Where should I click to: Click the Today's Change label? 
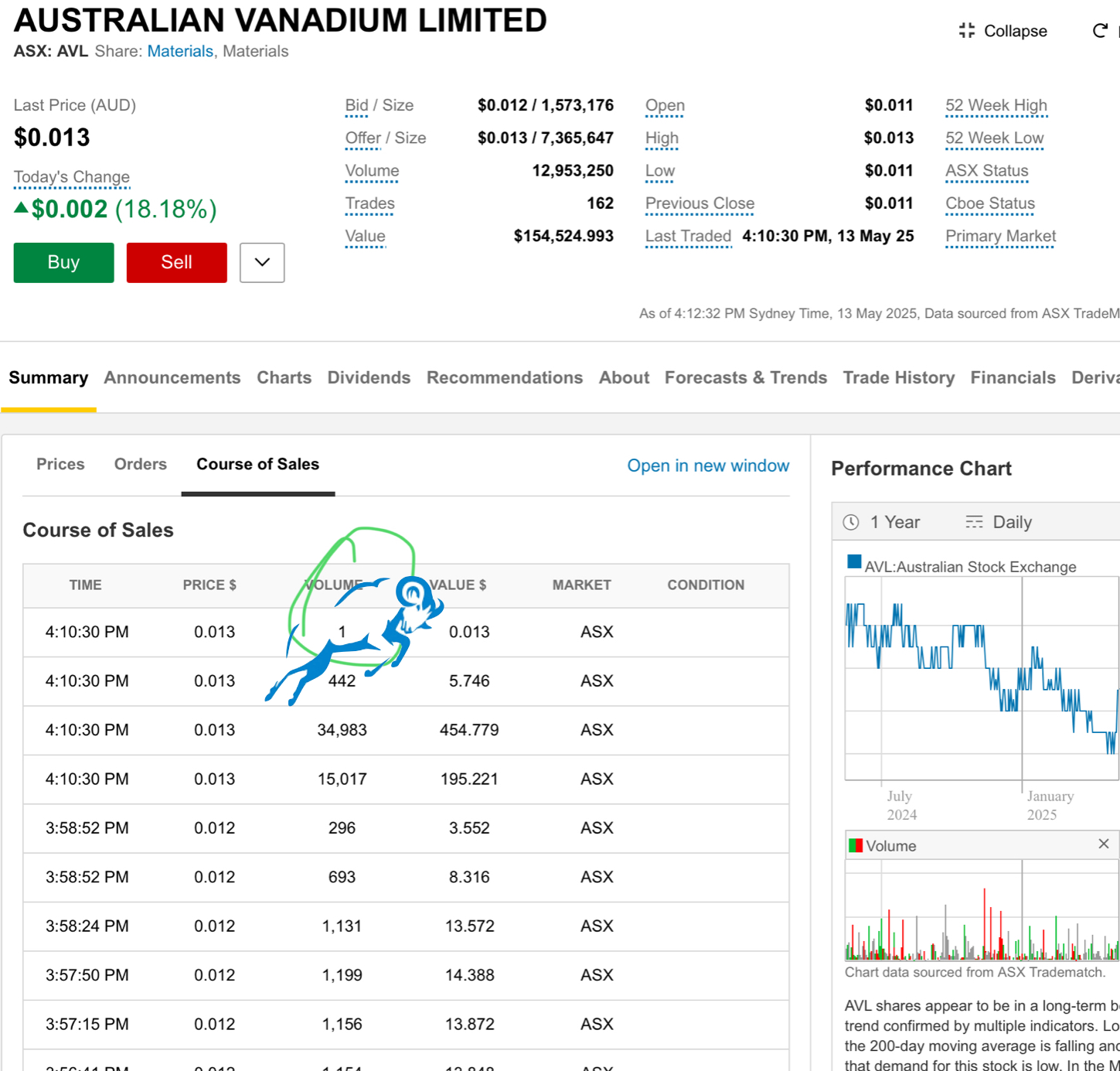click(72, 177)
